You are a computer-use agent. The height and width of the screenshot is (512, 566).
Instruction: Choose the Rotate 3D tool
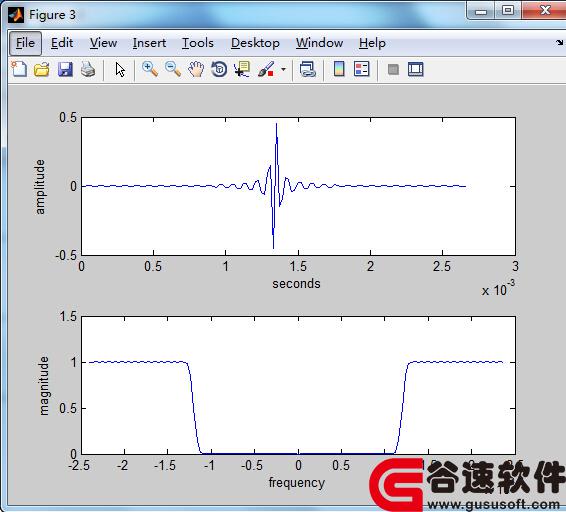point(219,69)
